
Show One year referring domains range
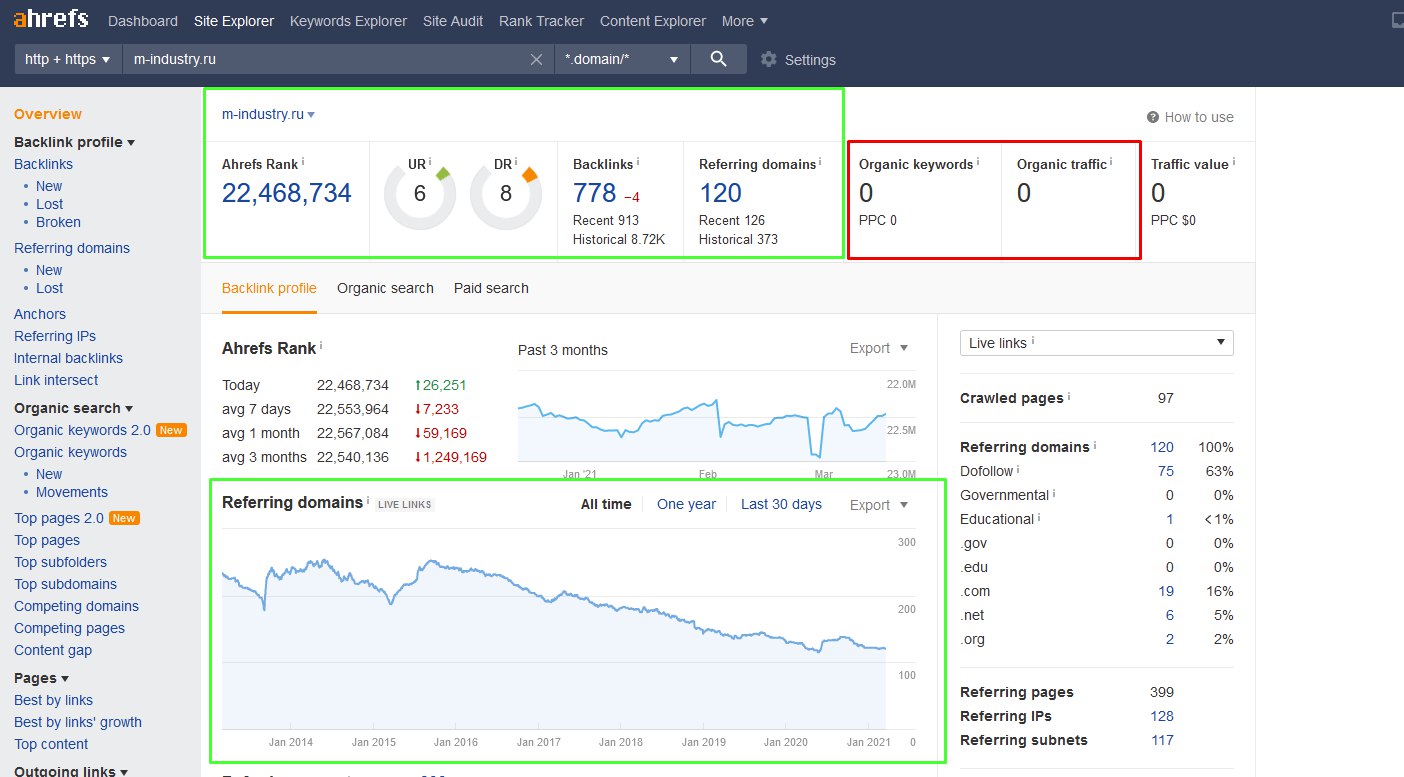coord(686,504)
